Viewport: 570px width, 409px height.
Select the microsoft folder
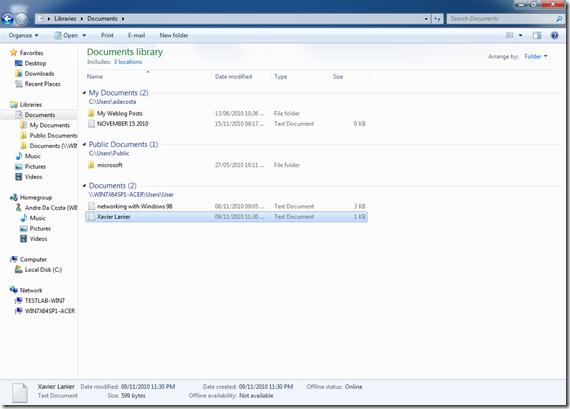[226, 165]
